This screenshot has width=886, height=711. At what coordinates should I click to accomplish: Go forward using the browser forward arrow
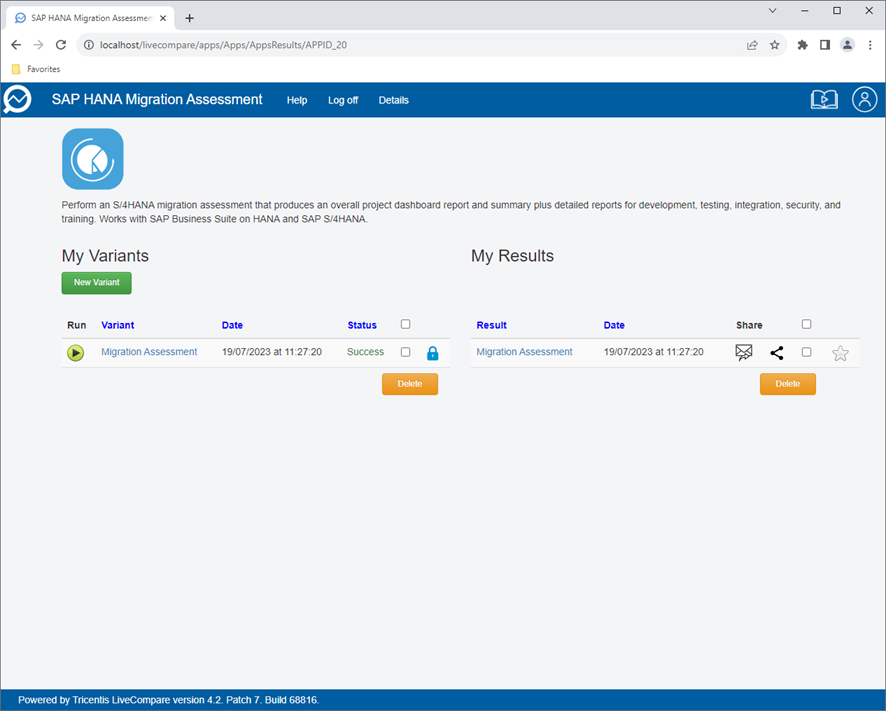click(38, 45)
